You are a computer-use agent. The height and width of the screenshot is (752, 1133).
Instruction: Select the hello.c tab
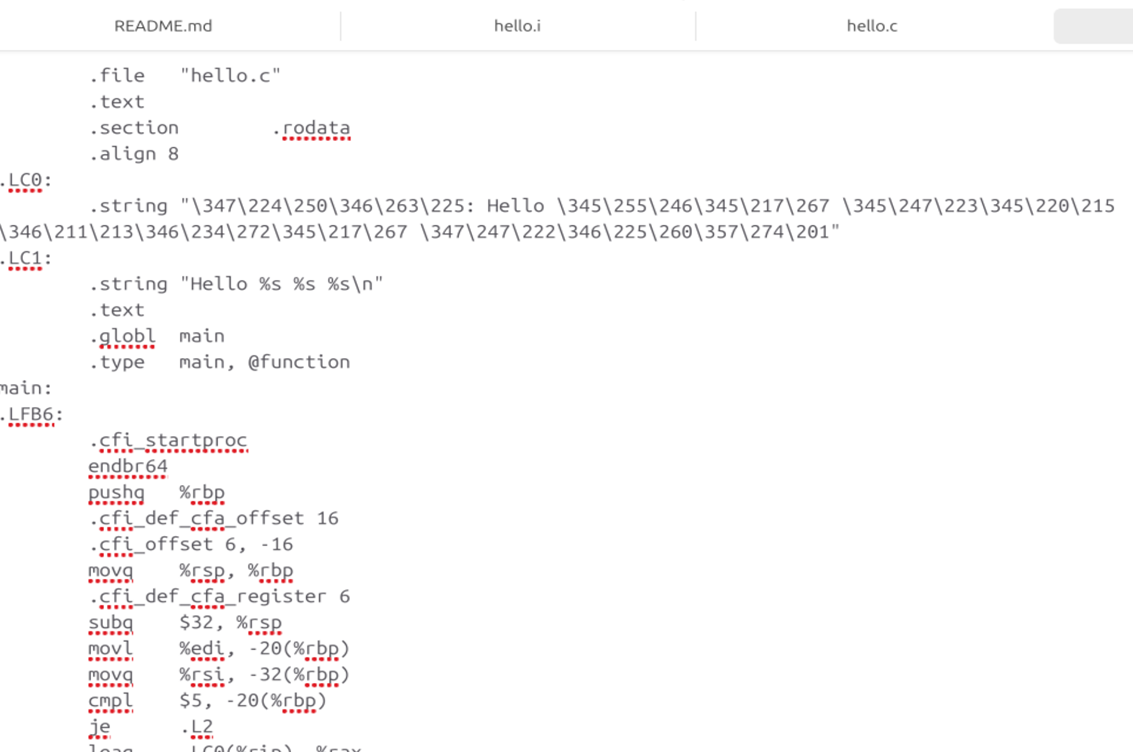pyautogui.click(x=870, y=25)
